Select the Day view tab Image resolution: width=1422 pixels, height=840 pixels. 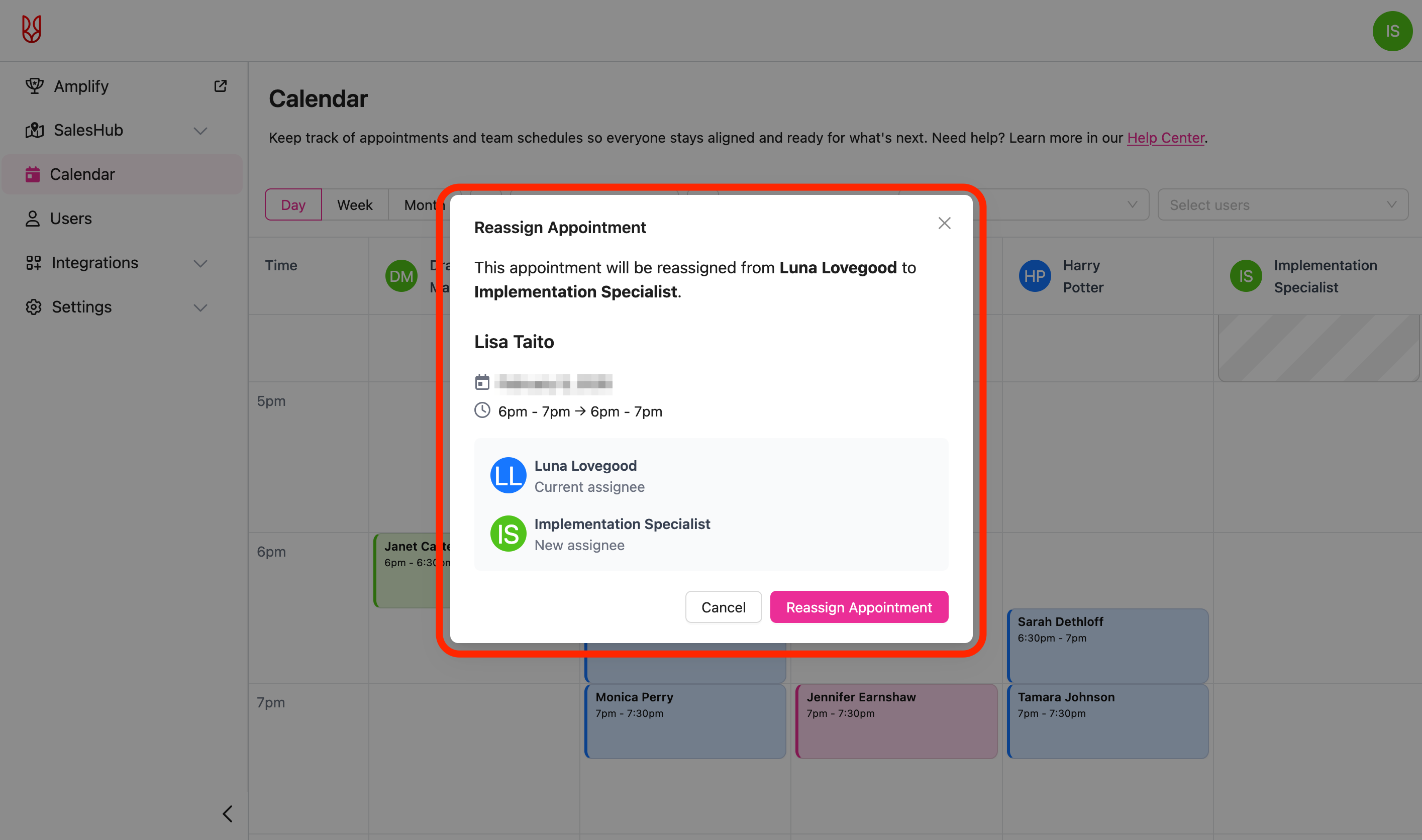pyautogui.click(x=292, y=205)
